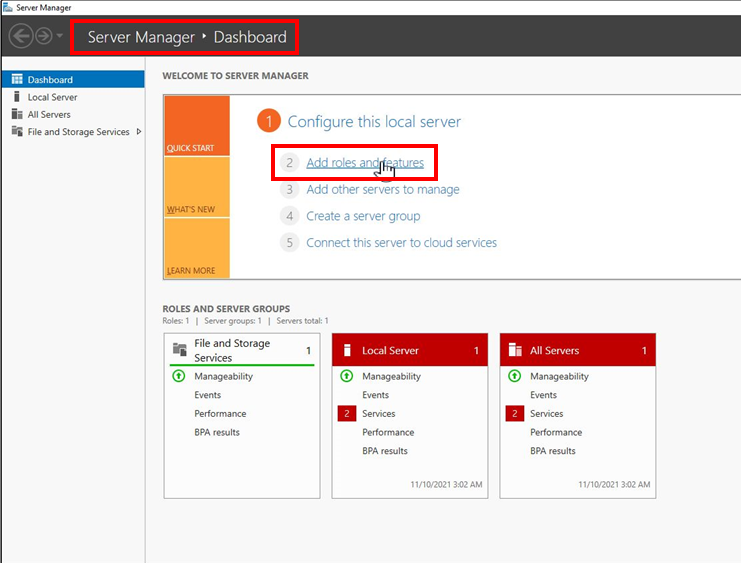Click the Servers total: 1 summary text
Image resolution: width=741 pixels, height=563 pixels.
click(302, 321)
